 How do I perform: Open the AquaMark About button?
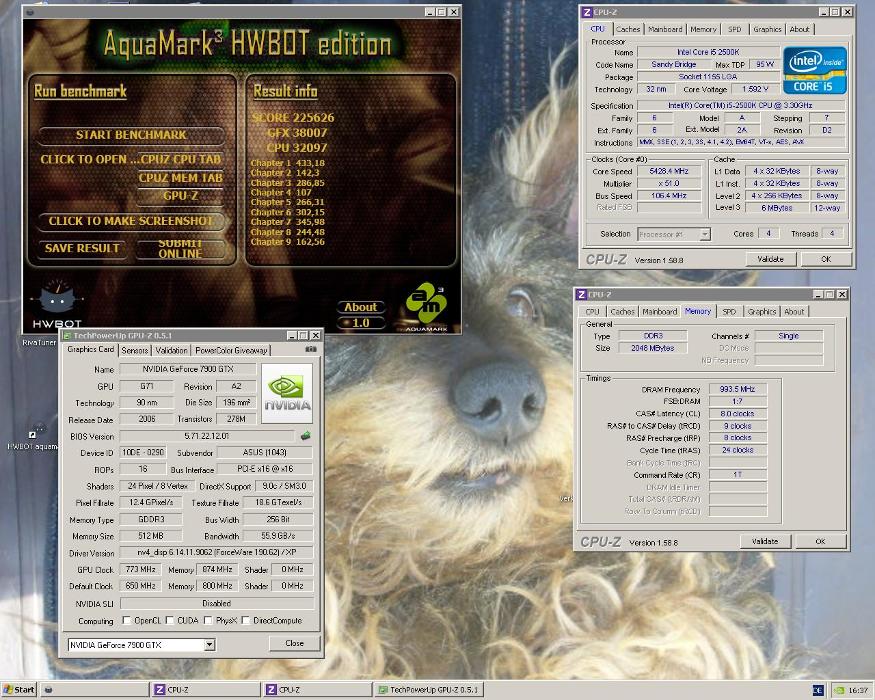360,307
